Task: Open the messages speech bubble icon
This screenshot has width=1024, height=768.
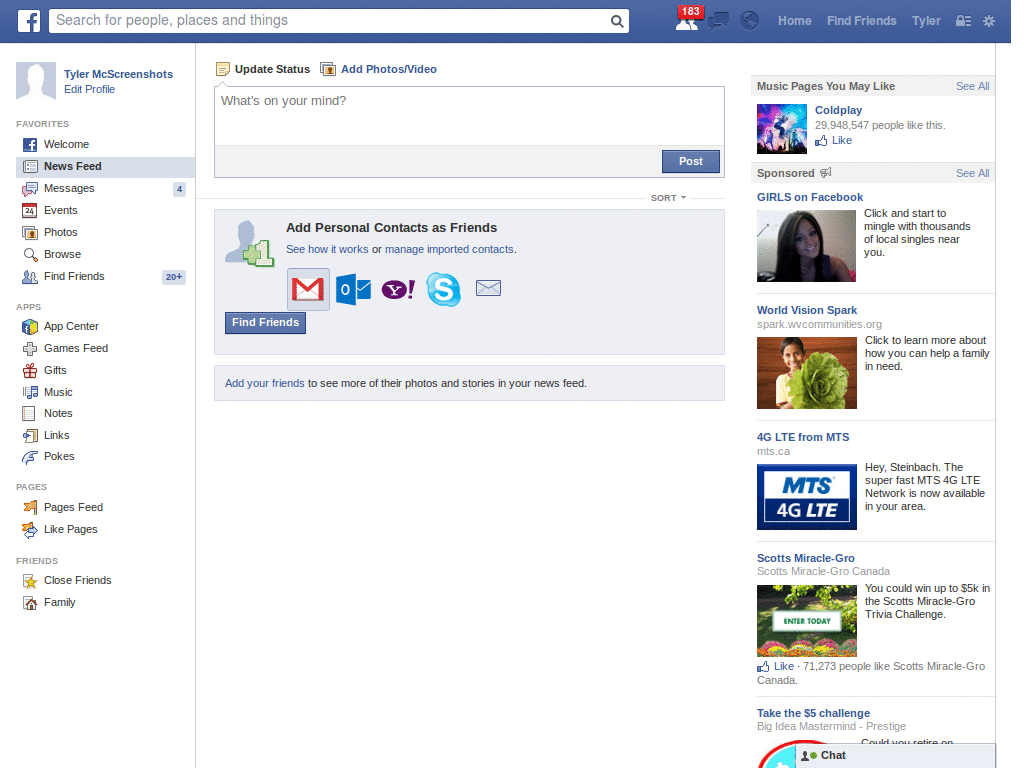Action: [x=718, y=21]
